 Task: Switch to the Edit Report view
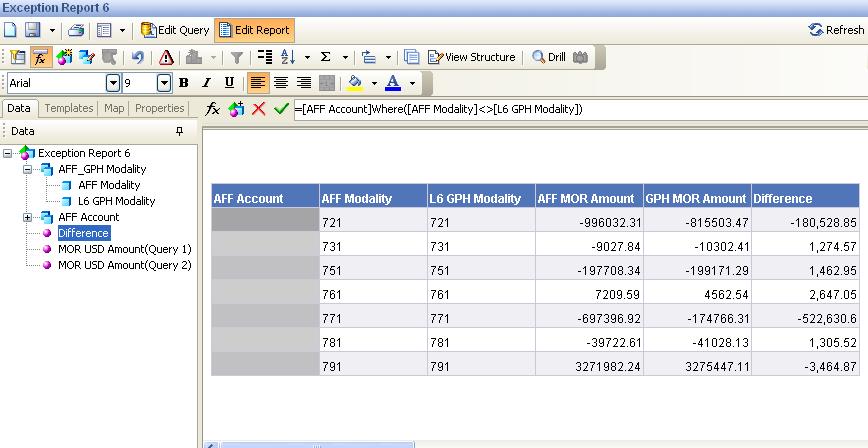pyautogui.click(x=254, y=30)
